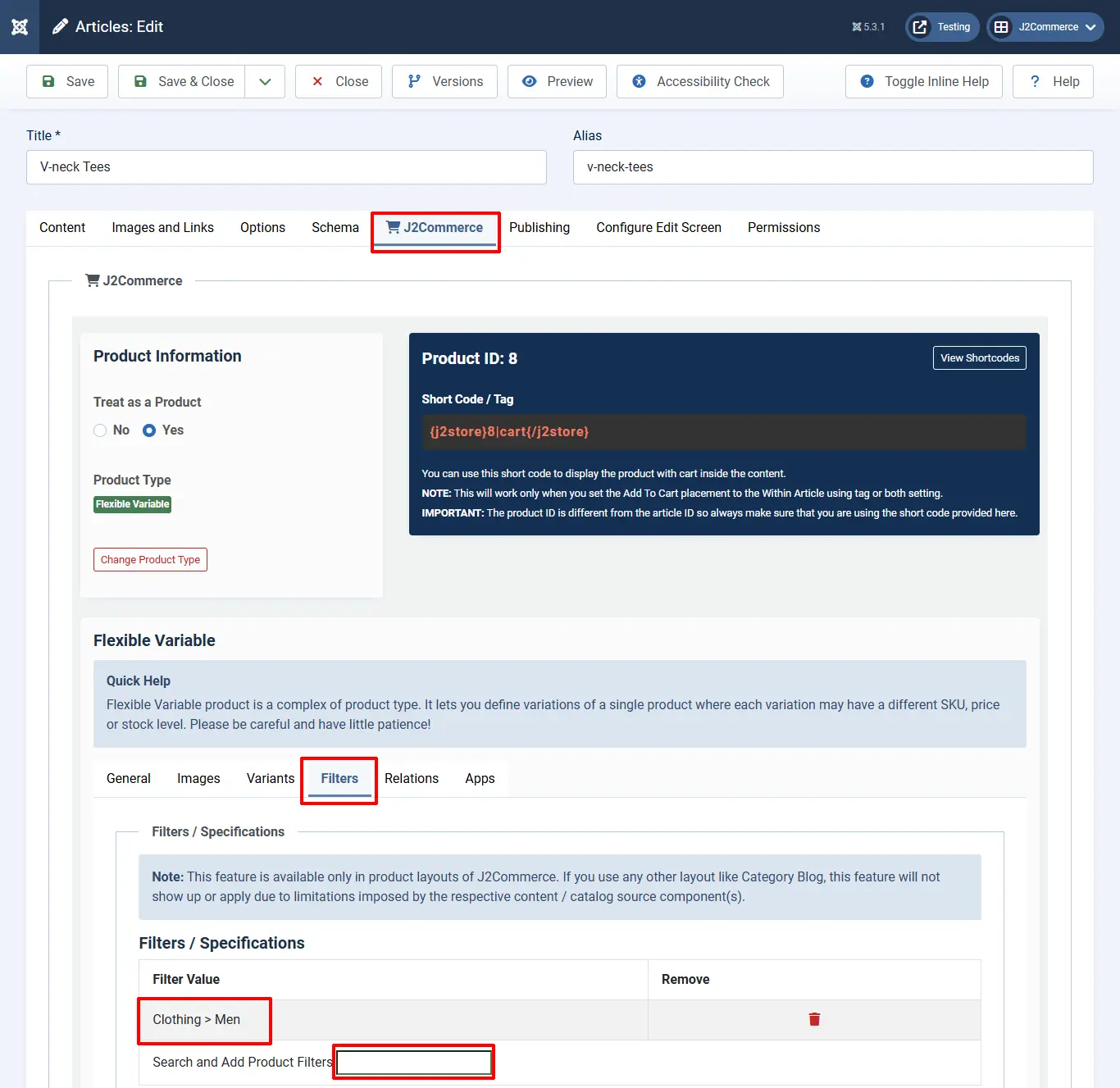Open the General product tab
This screenshot has height=1088, width=1120.
[x=129, y=779]
